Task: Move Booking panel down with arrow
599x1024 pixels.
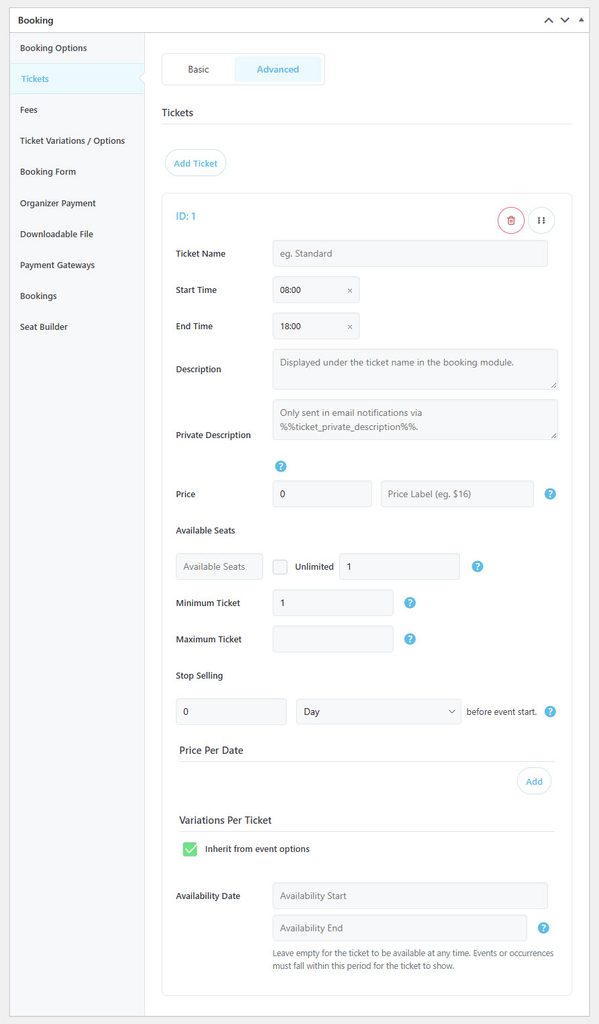Action: (x=565, y=20)
